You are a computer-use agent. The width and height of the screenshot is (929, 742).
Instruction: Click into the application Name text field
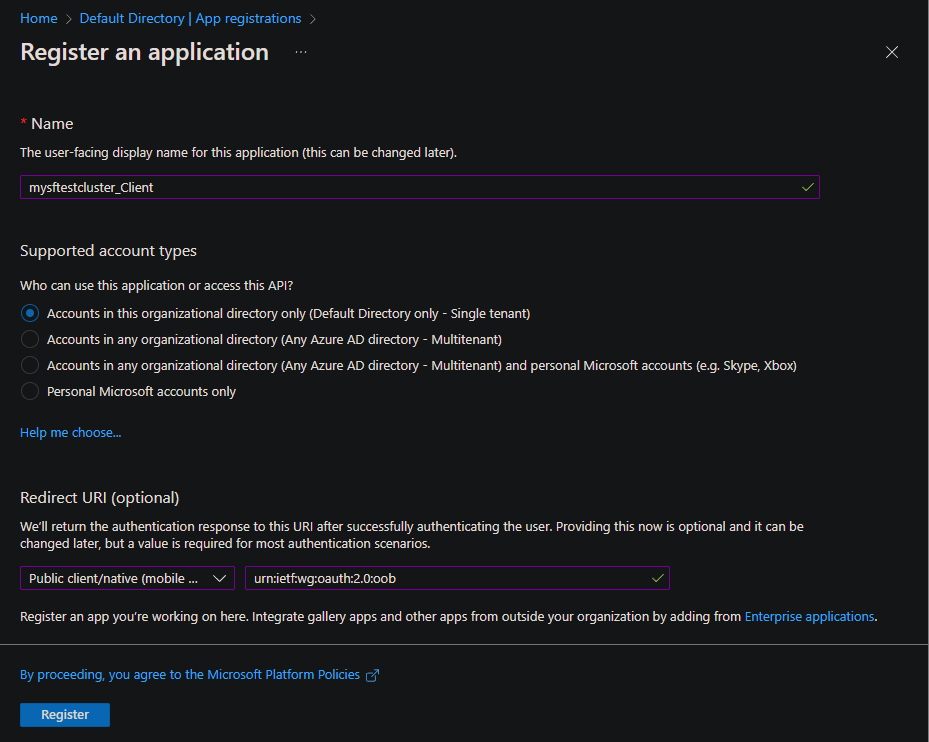coord(400,187)
